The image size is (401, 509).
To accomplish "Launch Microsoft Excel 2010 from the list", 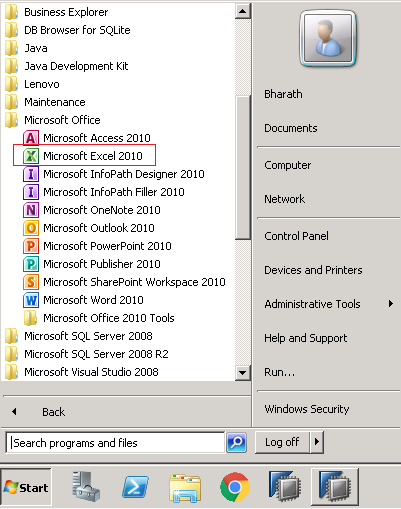I will [83, 156].
